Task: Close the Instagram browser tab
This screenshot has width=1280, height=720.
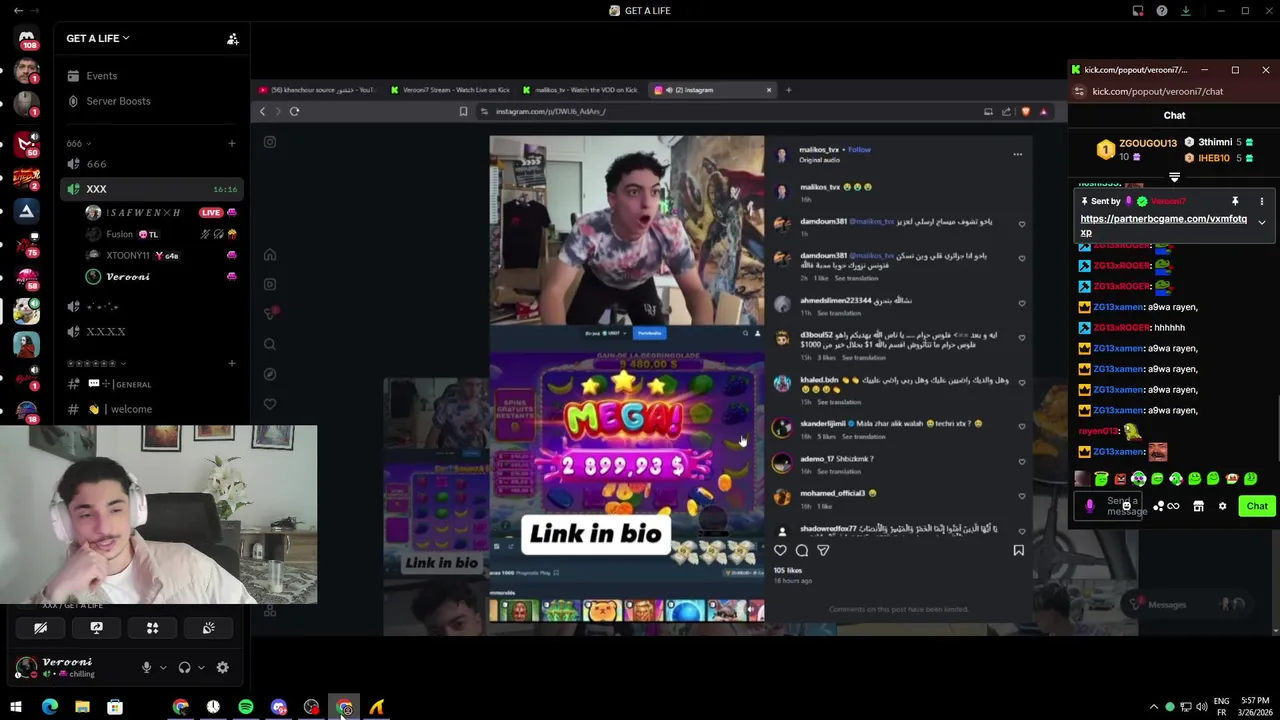Action: click(769, 90)
